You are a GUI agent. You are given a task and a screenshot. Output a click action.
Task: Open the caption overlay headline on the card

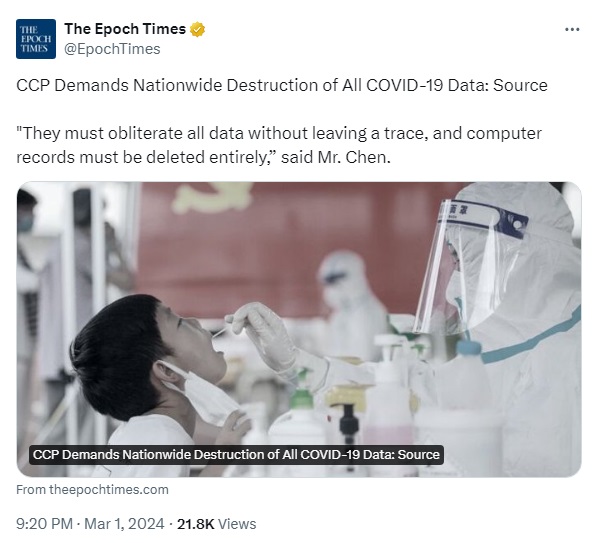[236, 455]
